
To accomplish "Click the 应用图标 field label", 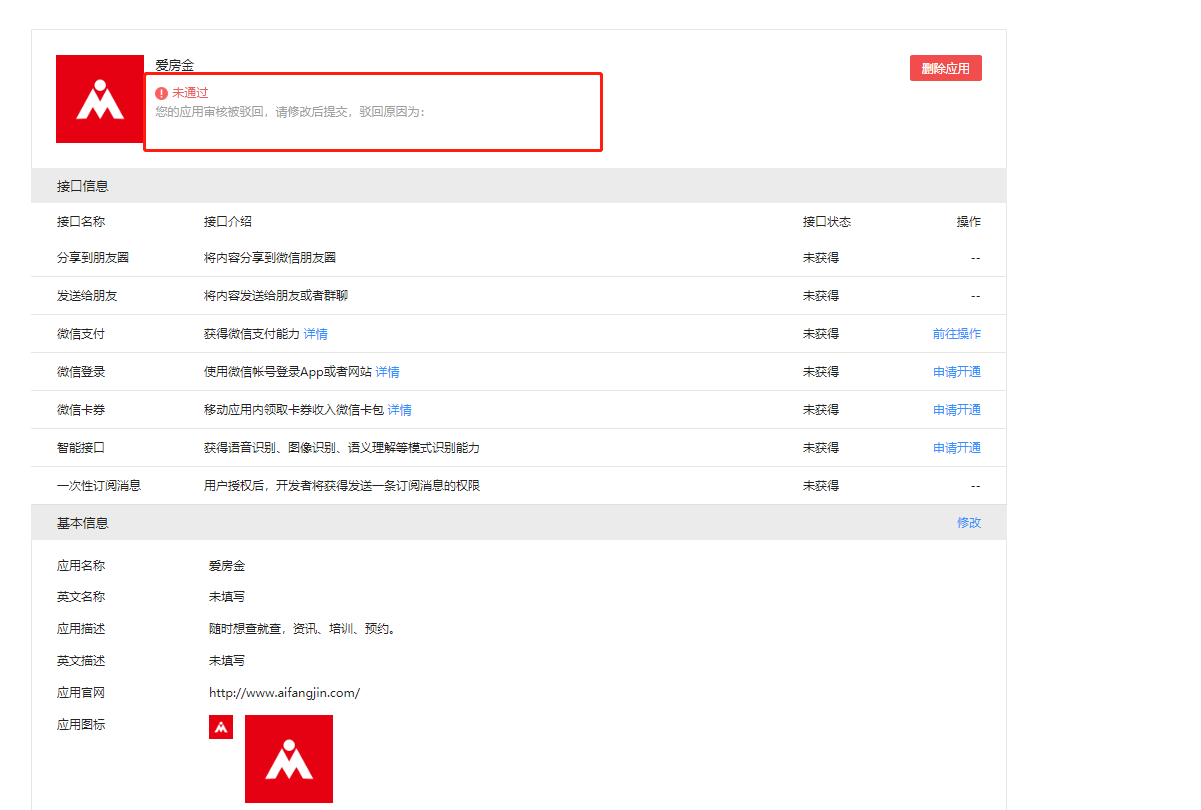I will [81, 725].
